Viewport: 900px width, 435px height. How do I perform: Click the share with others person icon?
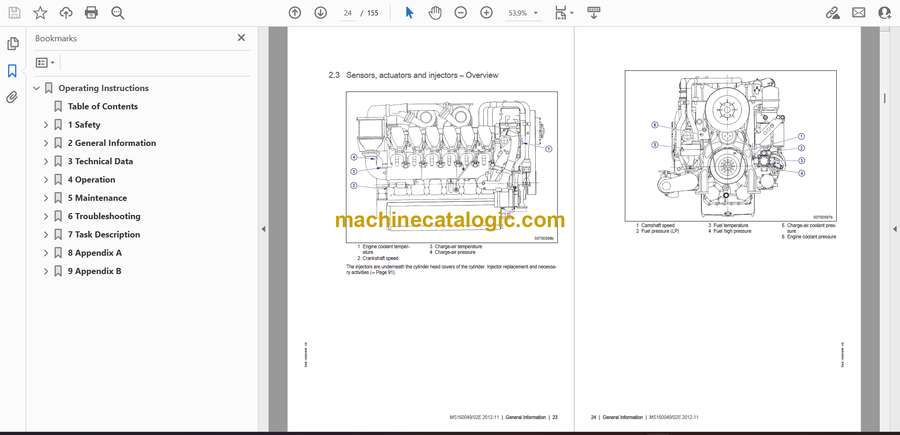(x=885, y=13)
